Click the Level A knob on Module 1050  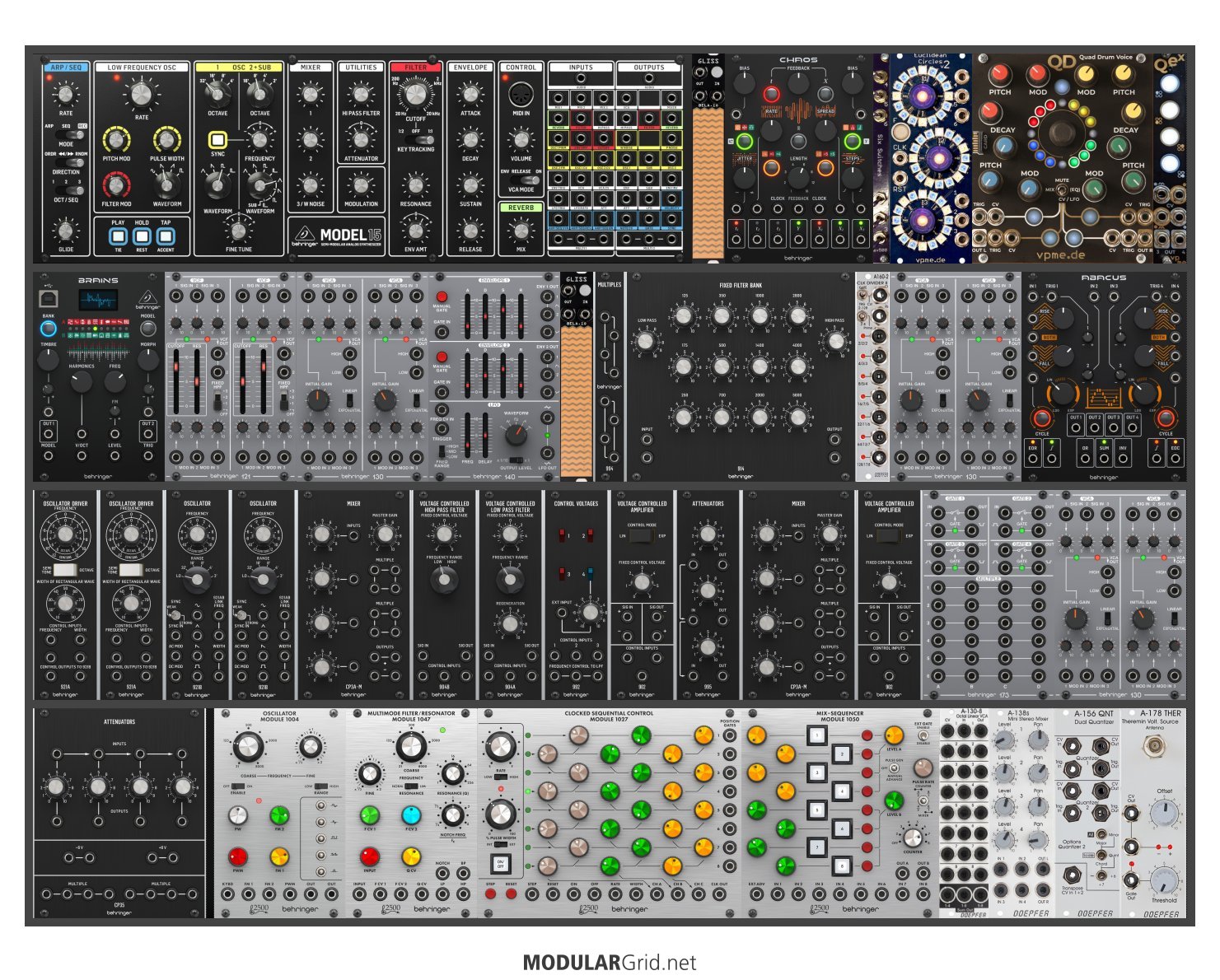point(894,735)
